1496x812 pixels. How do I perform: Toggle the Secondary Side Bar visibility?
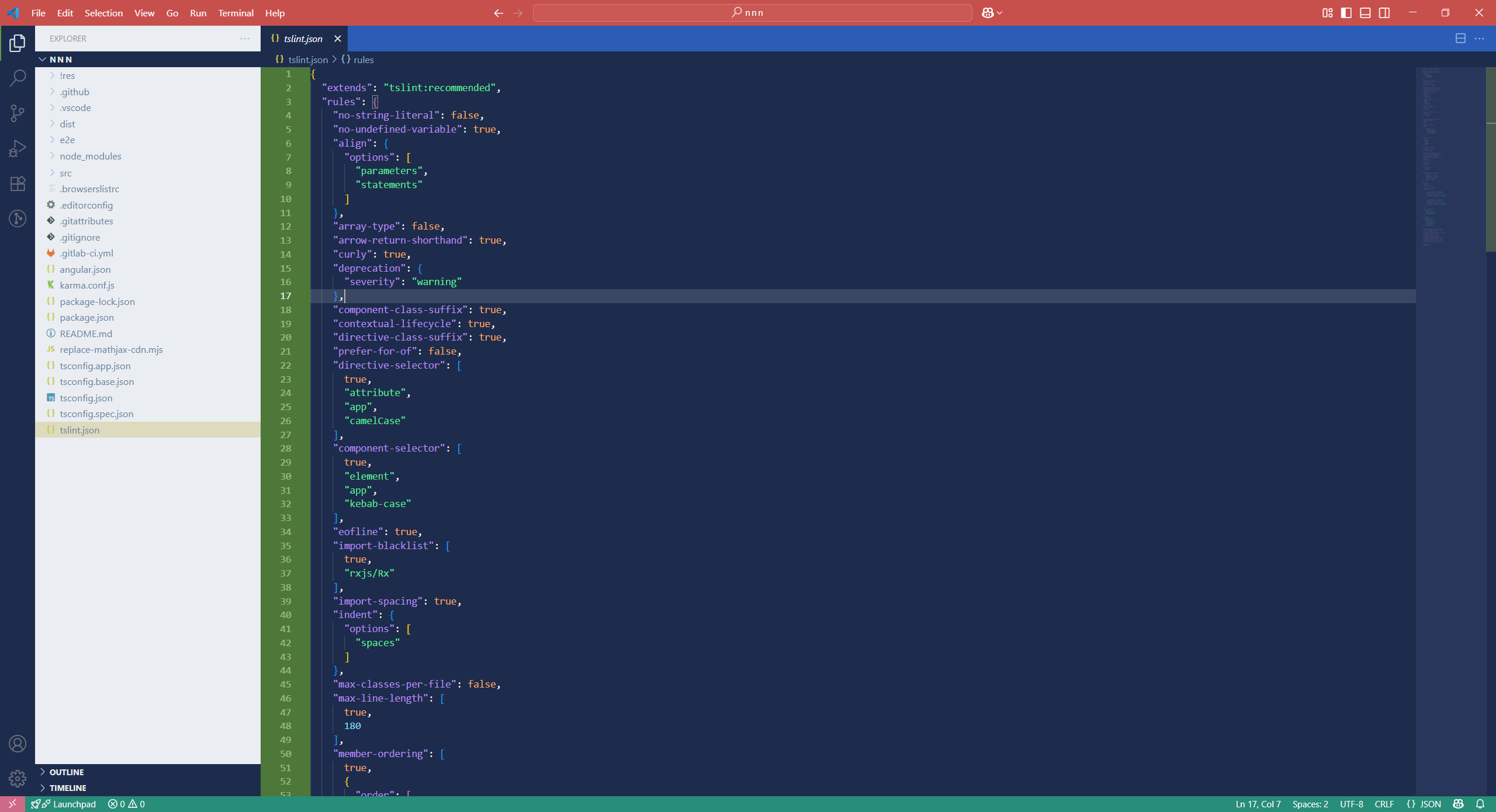[1384, 13]
